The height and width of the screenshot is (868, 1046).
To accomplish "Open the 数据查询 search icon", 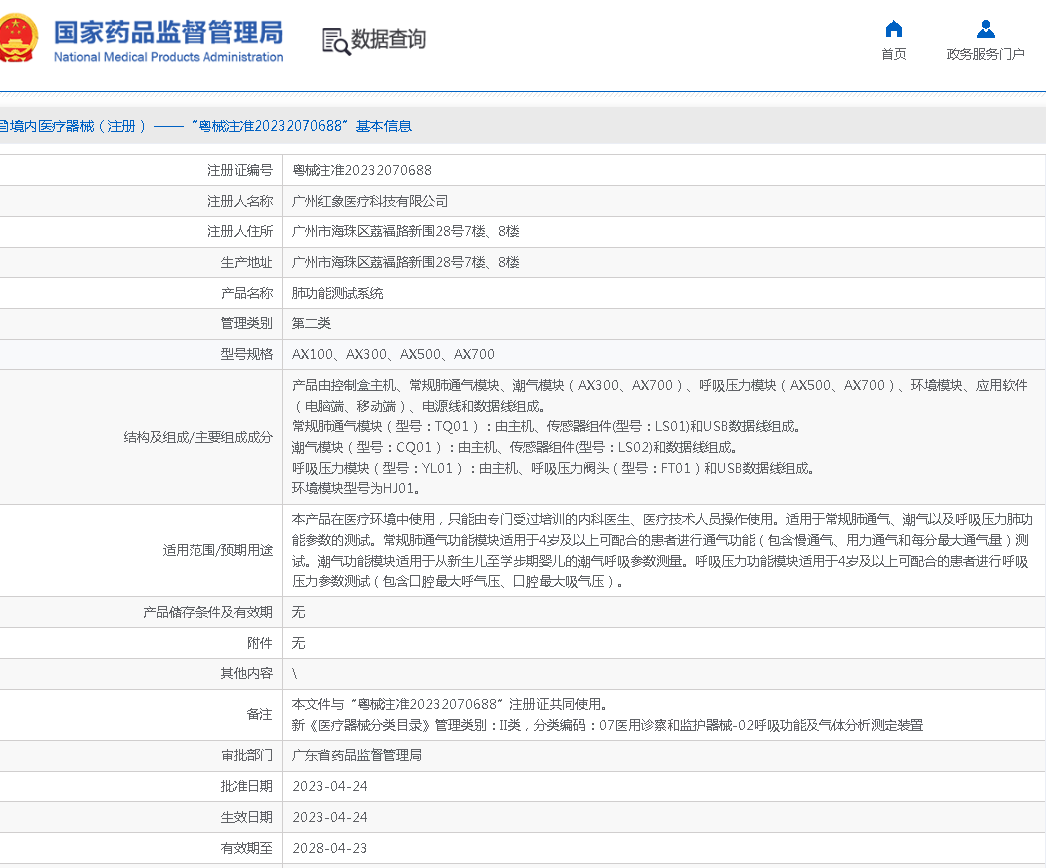I will tap(336, 41).
